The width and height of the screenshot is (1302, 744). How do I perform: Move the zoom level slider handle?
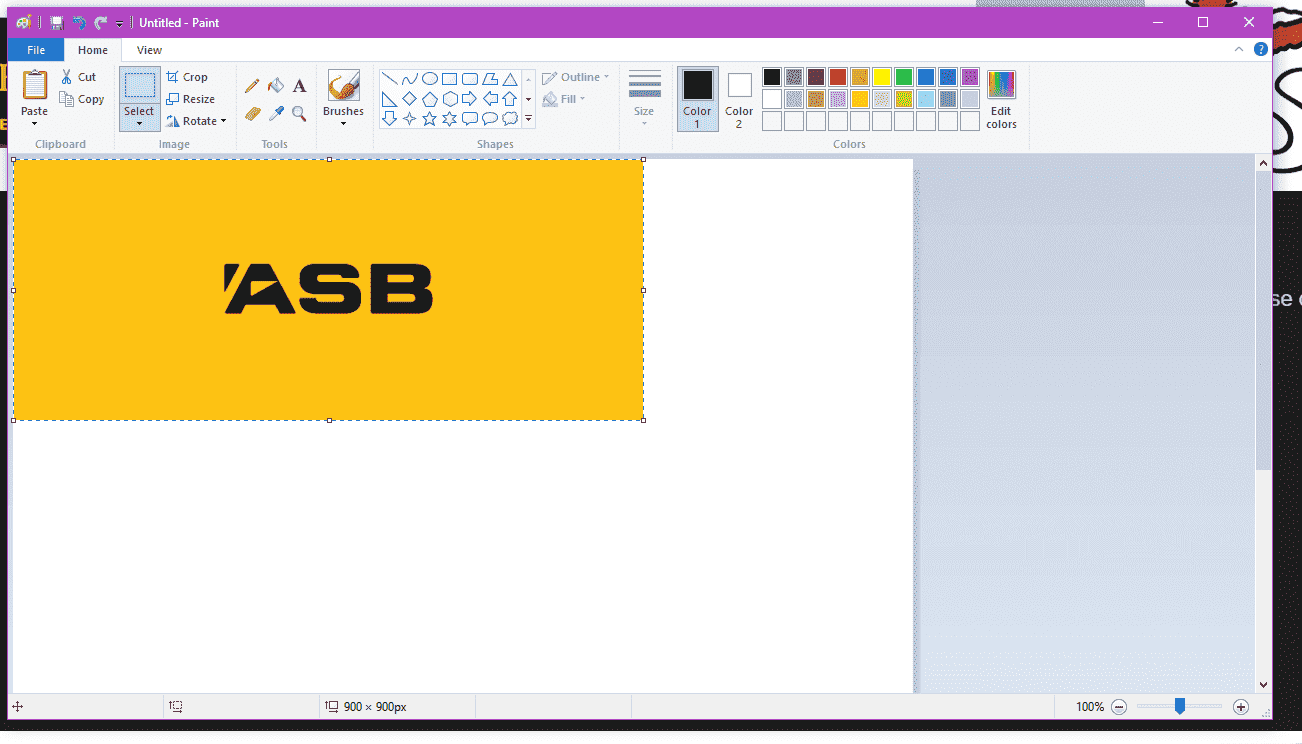[x=1180, y=706]
